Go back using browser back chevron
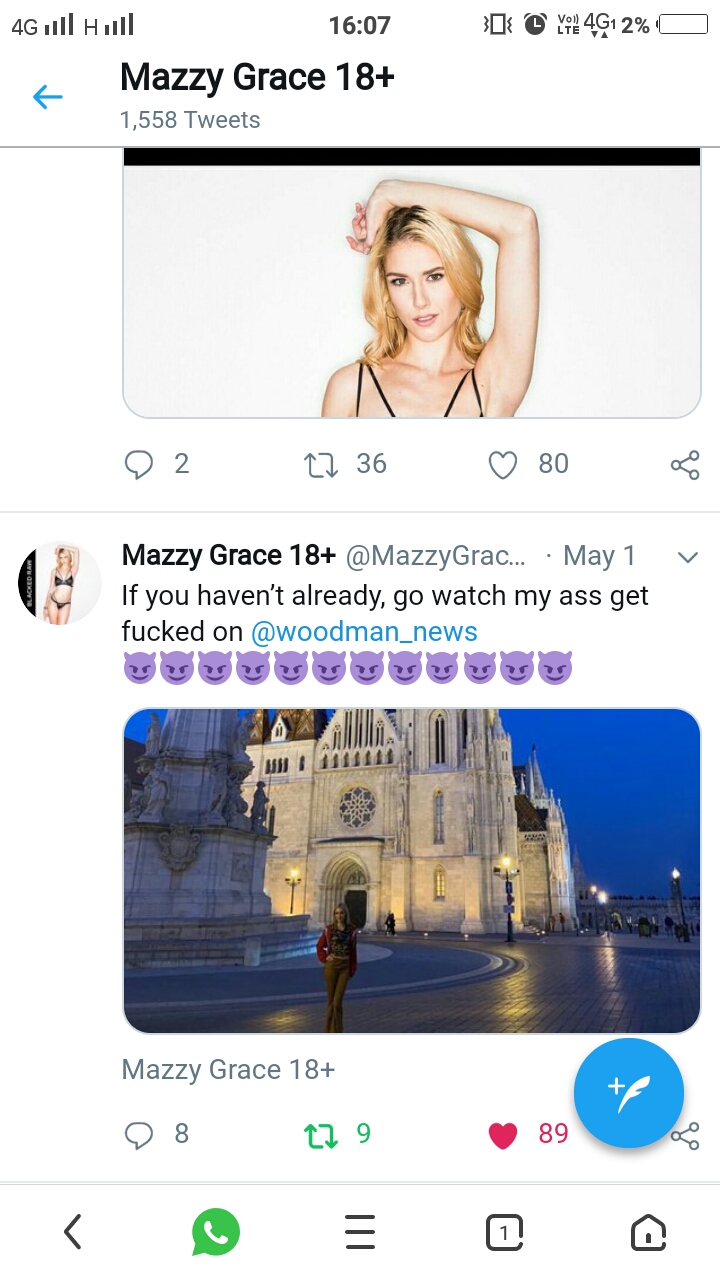Screen dimensions: 720x1280 (72, 1232)
